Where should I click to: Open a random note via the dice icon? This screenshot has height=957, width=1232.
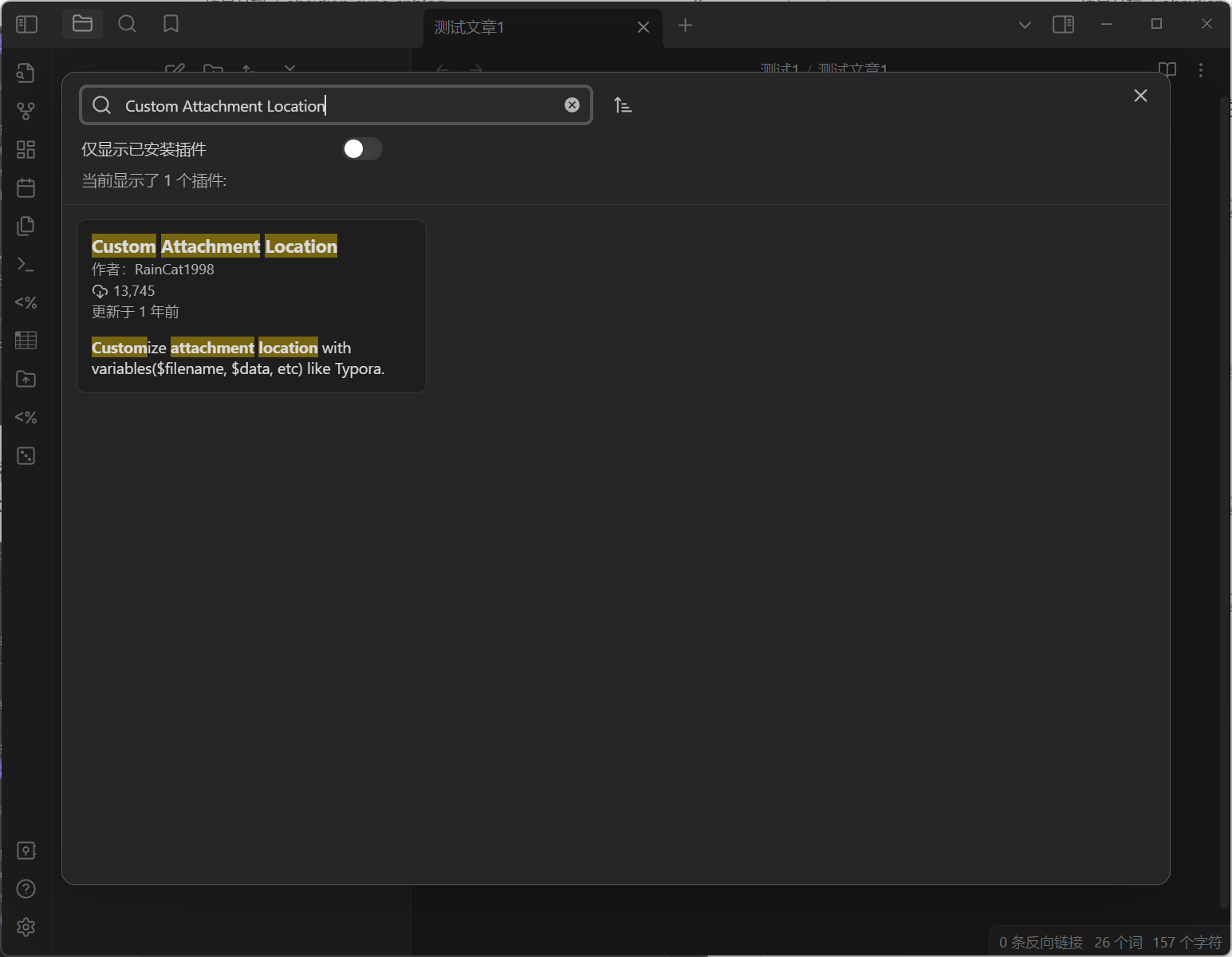click(x=26, y=455)
